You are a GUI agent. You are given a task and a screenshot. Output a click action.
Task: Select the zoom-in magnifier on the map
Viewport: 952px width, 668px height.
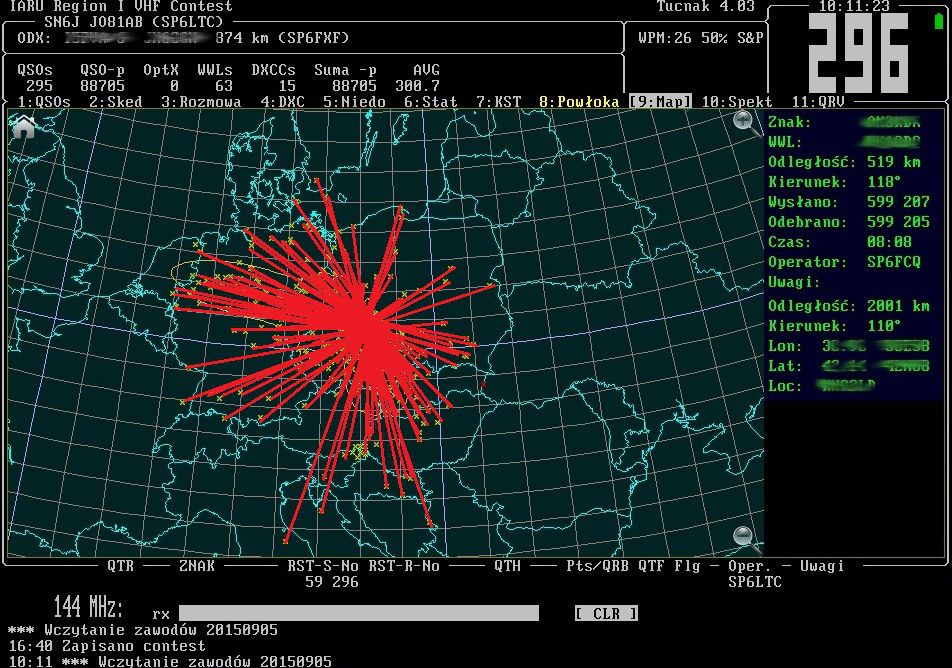click(743, 120)
